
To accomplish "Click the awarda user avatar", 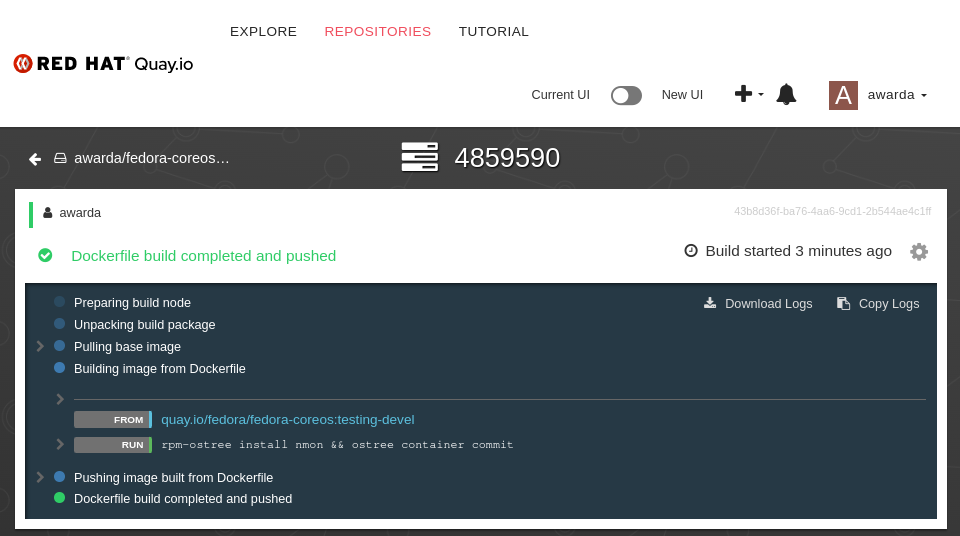I will [843, 96].
